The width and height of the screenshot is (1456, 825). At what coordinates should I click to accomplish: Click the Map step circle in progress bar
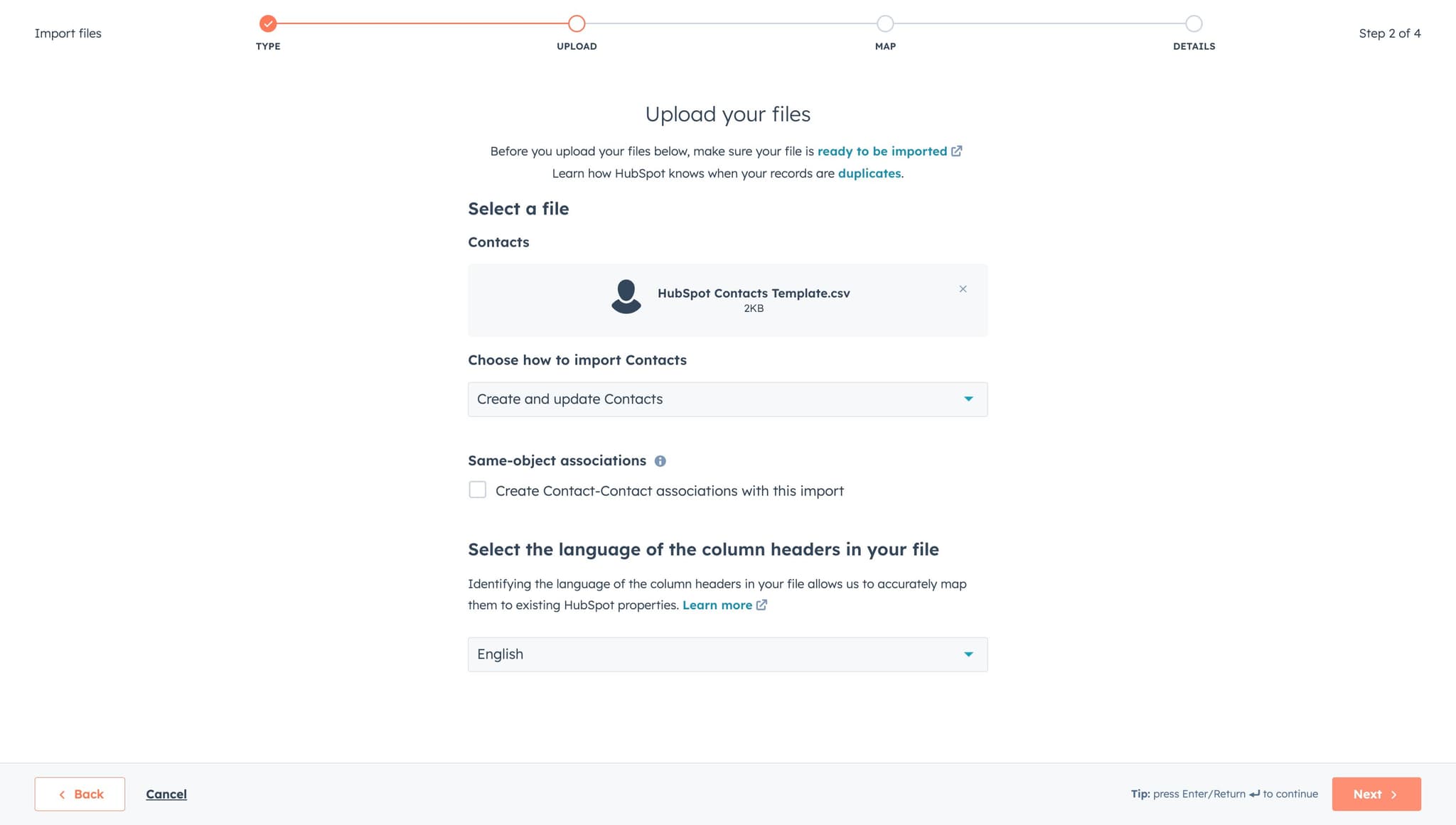(885, 23)
